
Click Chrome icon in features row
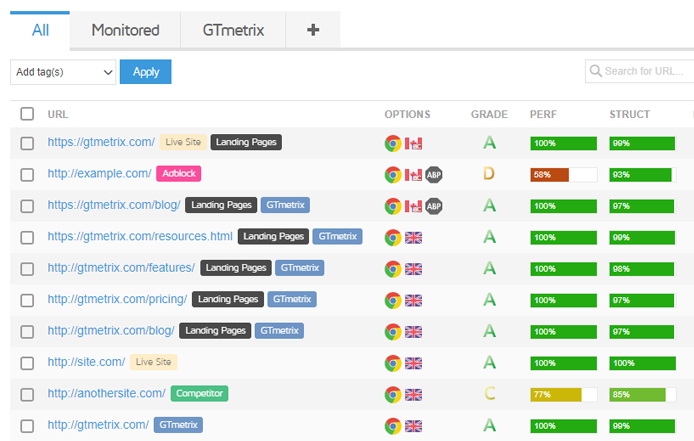click(393, 269)
